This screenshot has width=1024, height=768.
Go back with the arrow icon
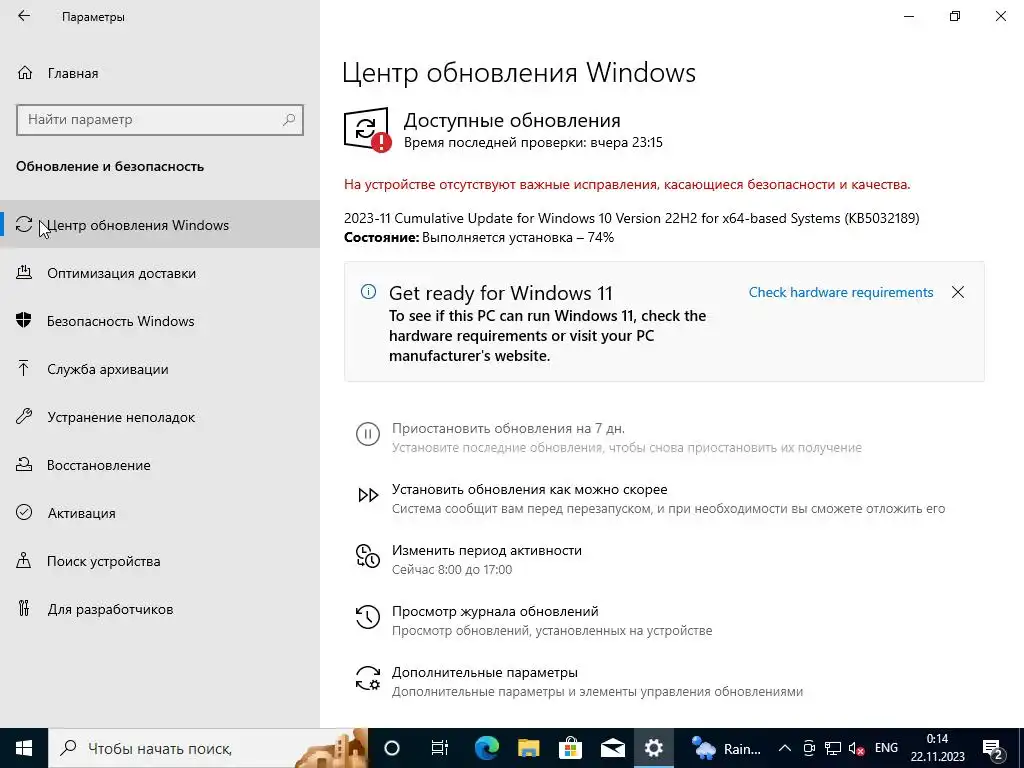coord(24,16)
